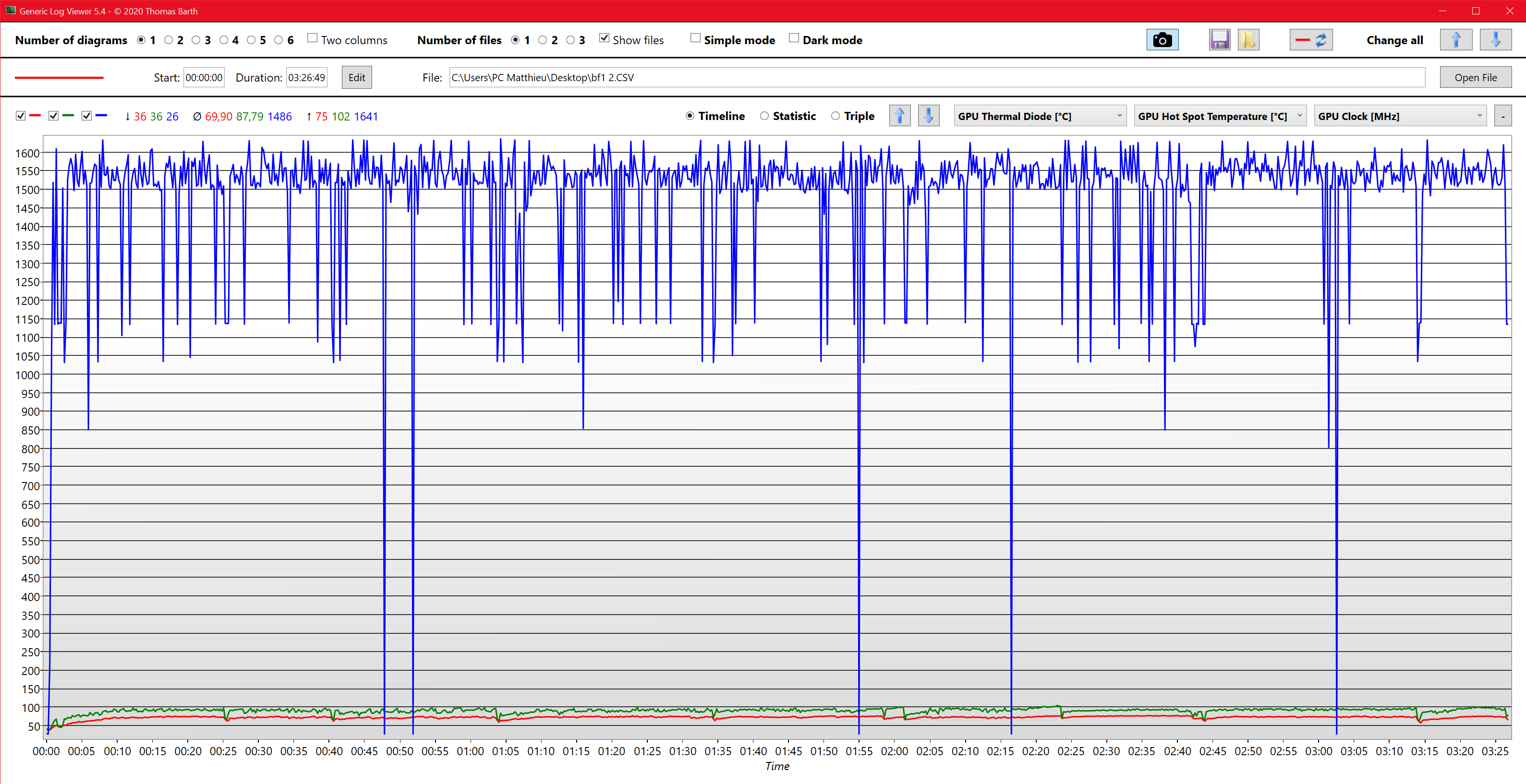Click the red line swap icon
The width and height of the screenshot is (1526, 784).
(1310, 40)
